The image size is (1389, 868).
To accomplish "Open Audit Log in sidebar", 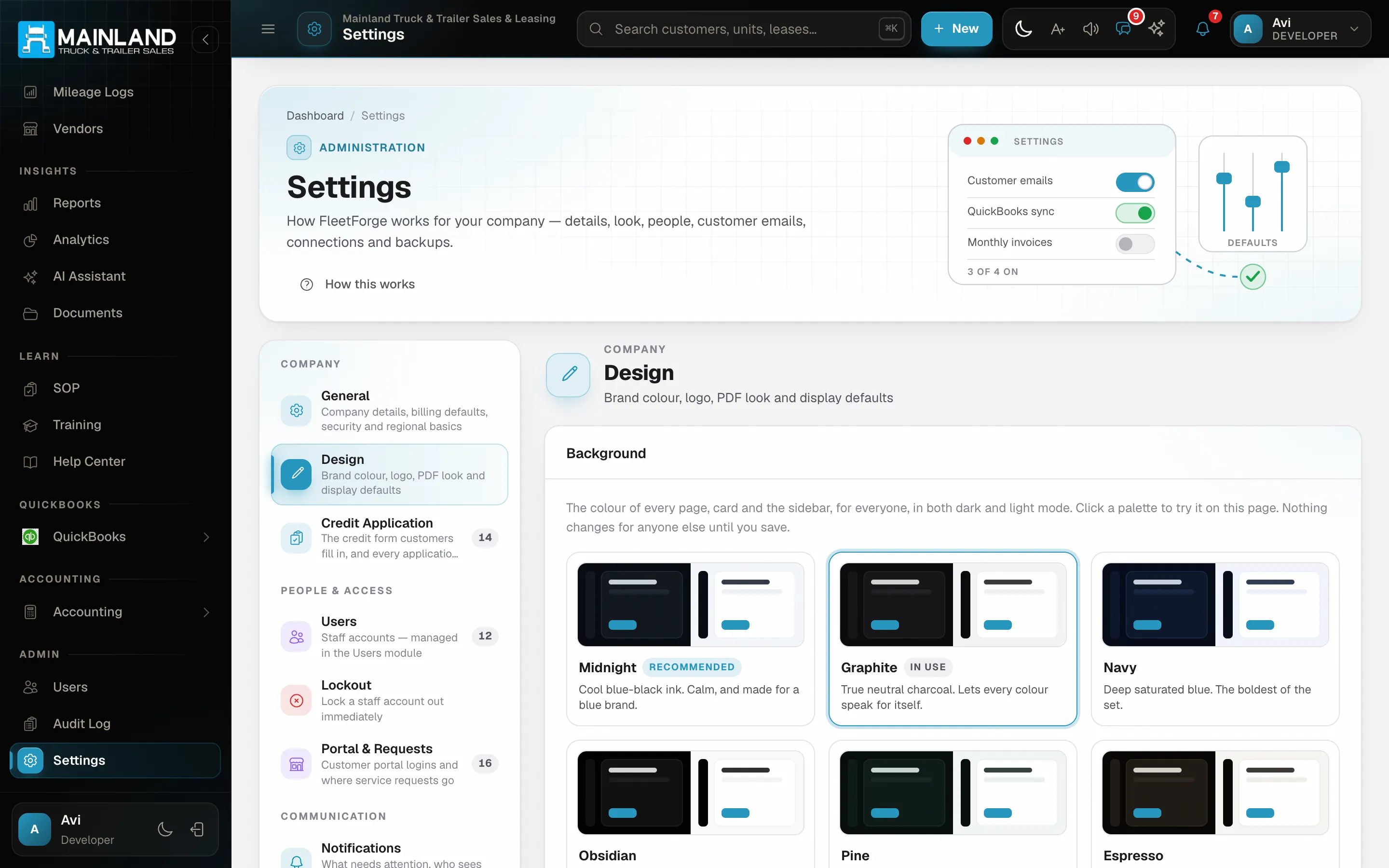I will click(x=115, y=724).
